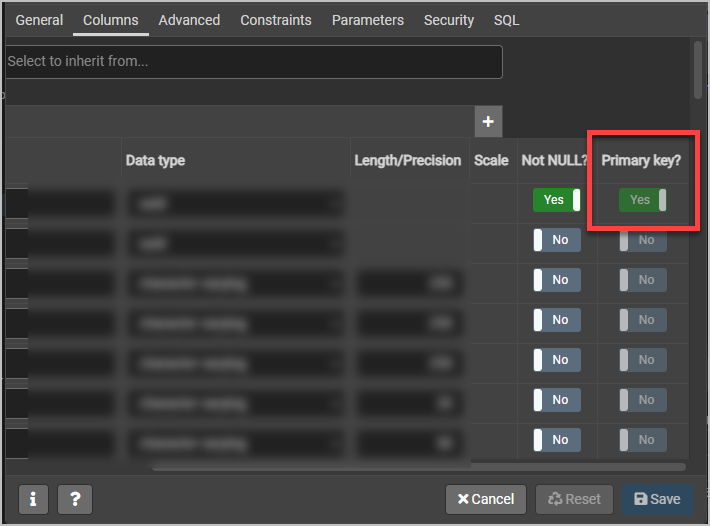Click the Reset button

click(574, 499)
